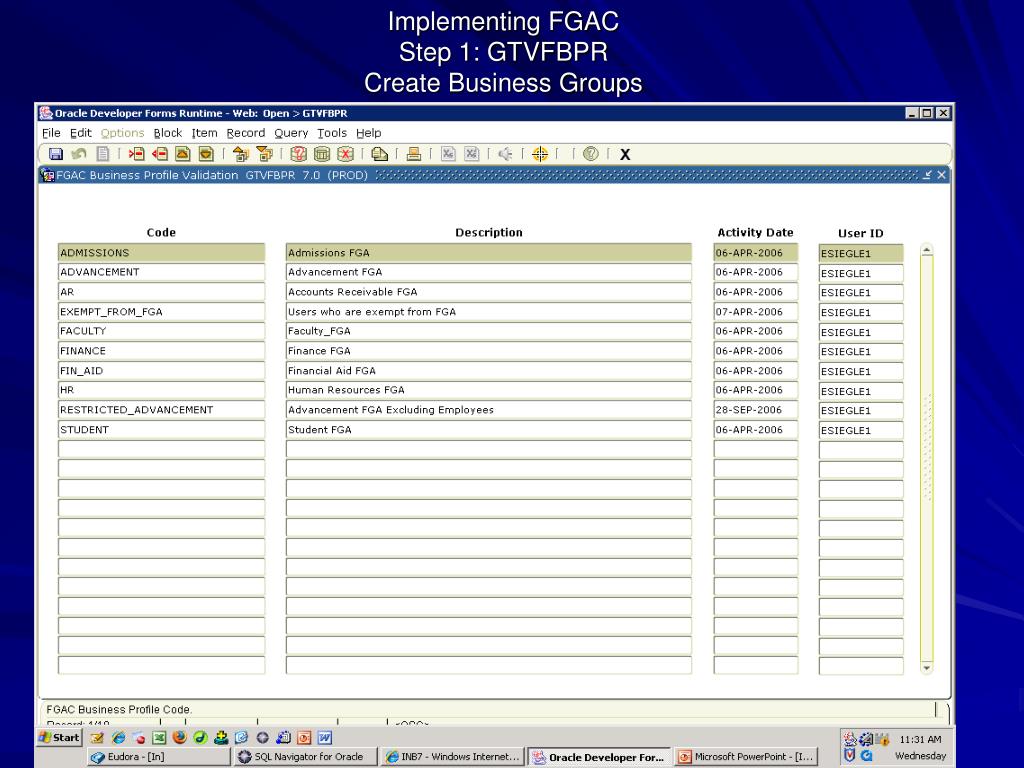Viewport: 1024px width, 768px height.
Task: Select the 'Advancement FGA Excluding Employees' description
Action: coord(488,409)
